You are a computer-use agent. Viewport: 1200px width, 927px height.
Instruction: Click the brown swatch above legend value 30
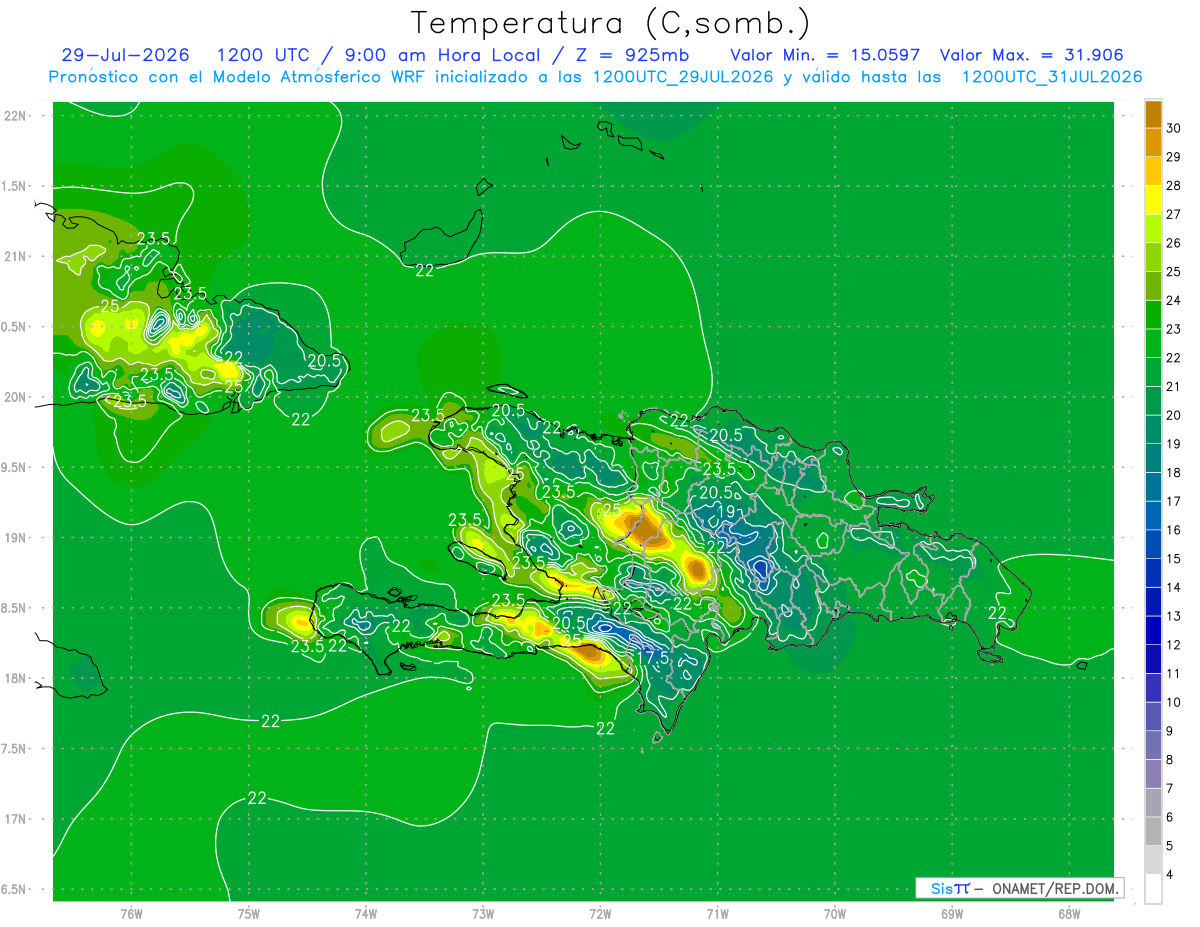pyautogui.click(x=1153, y=115)
